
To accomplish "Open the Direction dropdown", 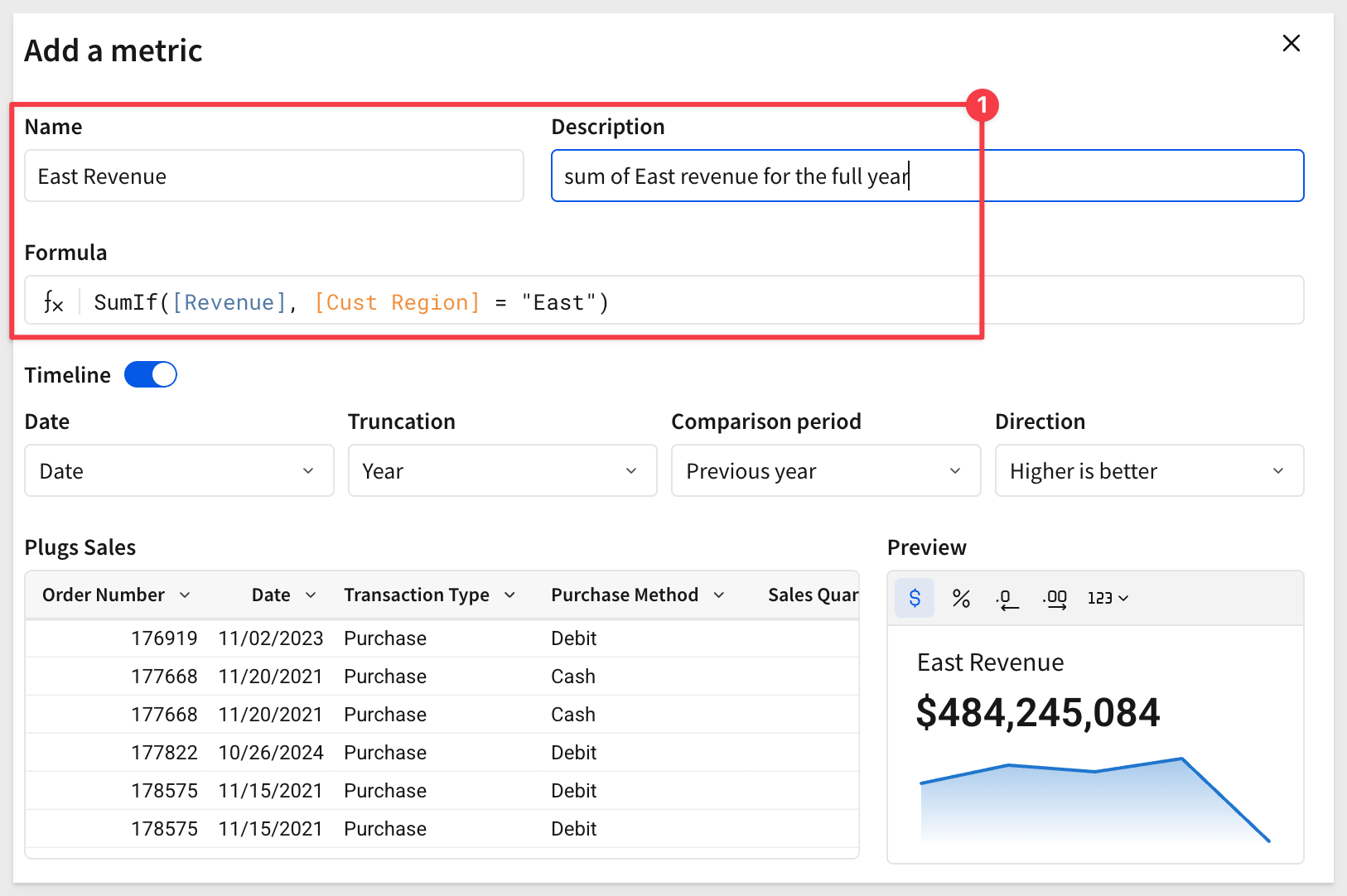I will [x=1150, y=470].
